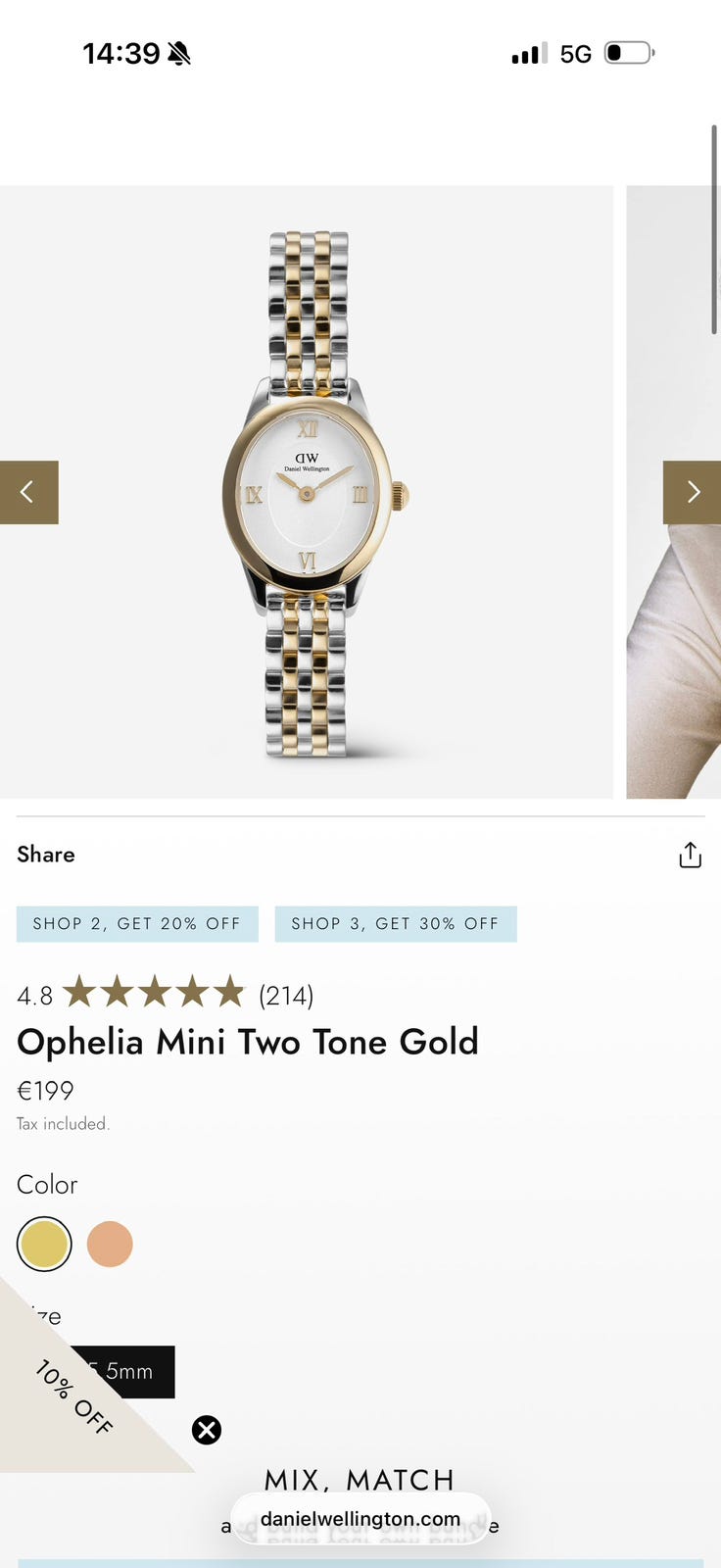Select the rose gold color swatch
The height and width of the screenshot is (1568, 721).
click(110, 1244)
